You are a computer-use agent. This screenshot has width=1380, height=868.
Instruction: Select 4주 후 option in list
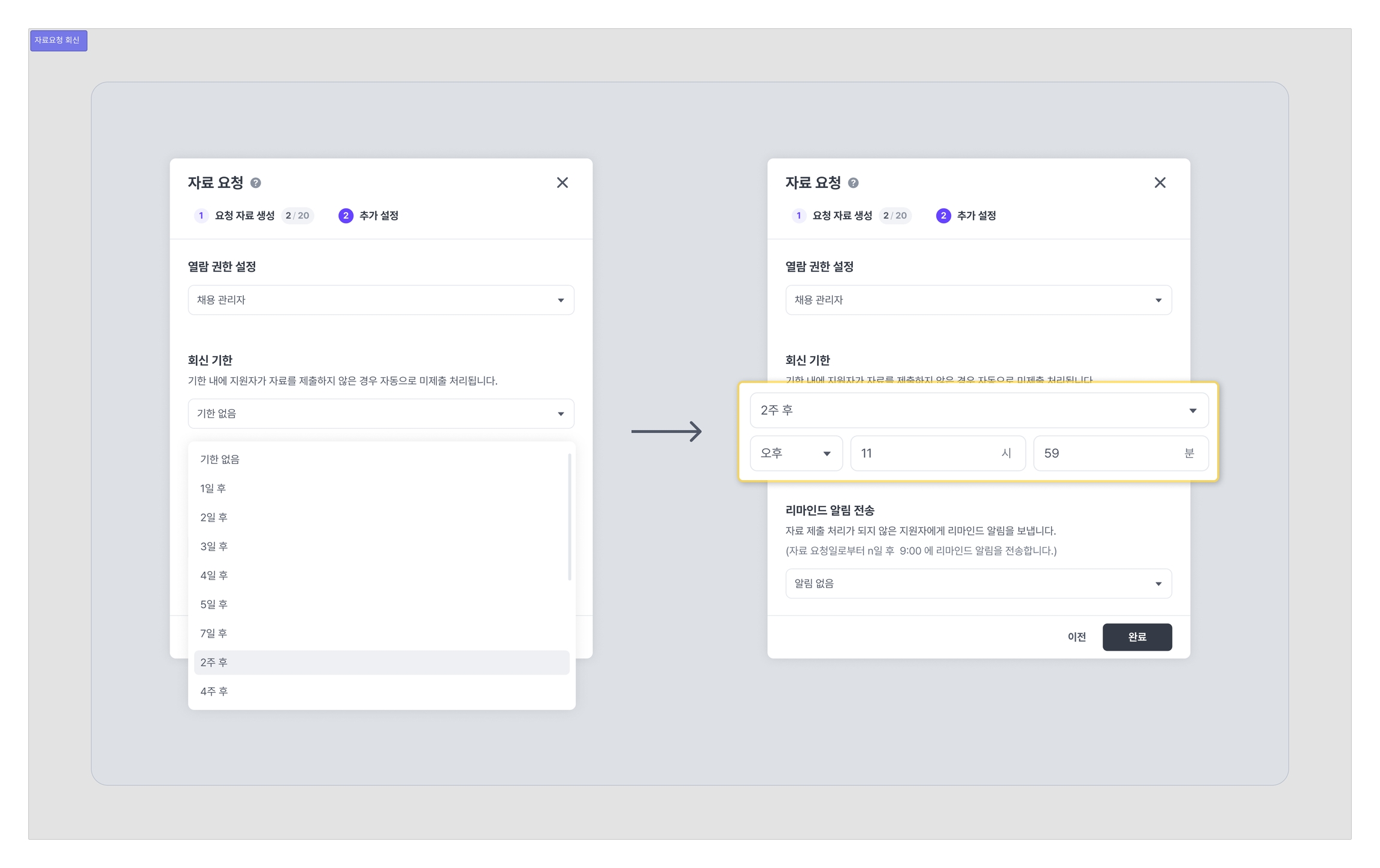pos(214,691)
